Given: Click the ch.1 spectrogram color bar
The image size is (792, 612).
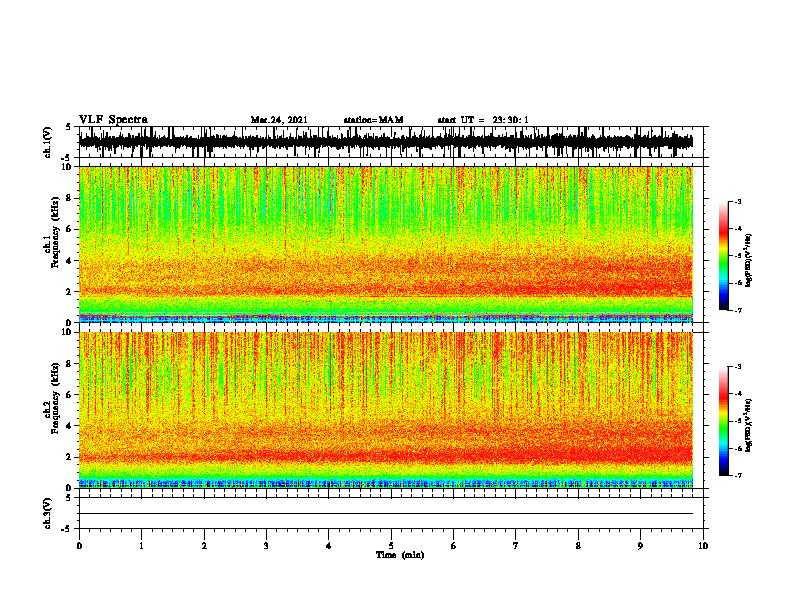Looking at the screenshot, I should pyautogui.click(x=723, y=256).
